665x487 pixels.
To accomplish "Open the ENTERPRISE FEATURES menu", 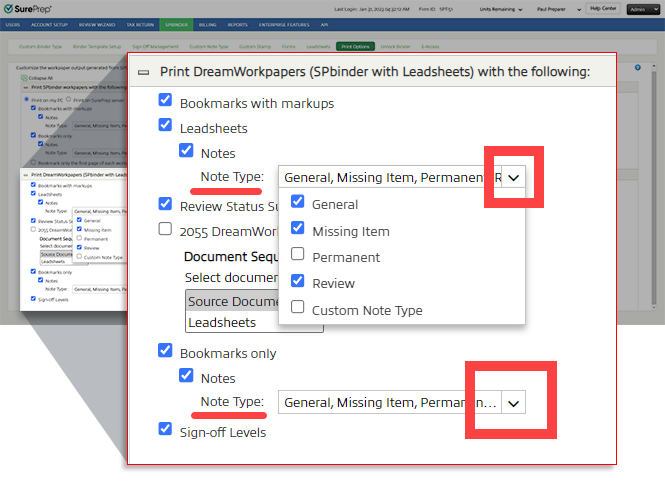I will (x=284, y=25).
